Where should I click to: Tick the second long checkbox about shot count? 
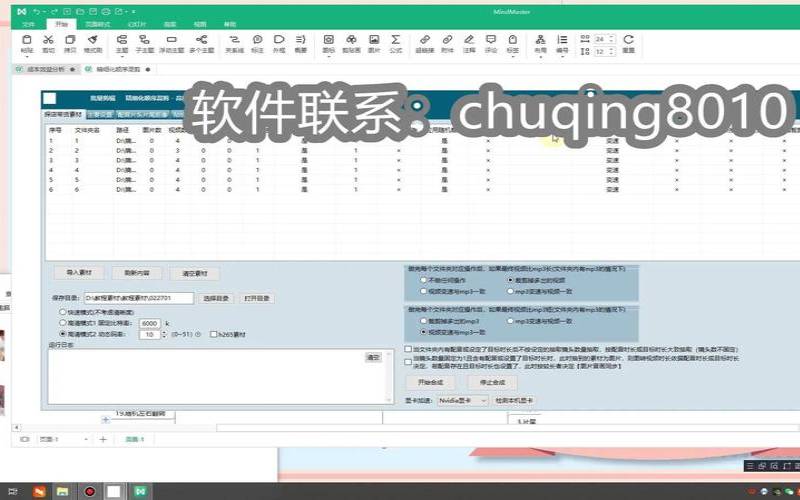point(408,362)
